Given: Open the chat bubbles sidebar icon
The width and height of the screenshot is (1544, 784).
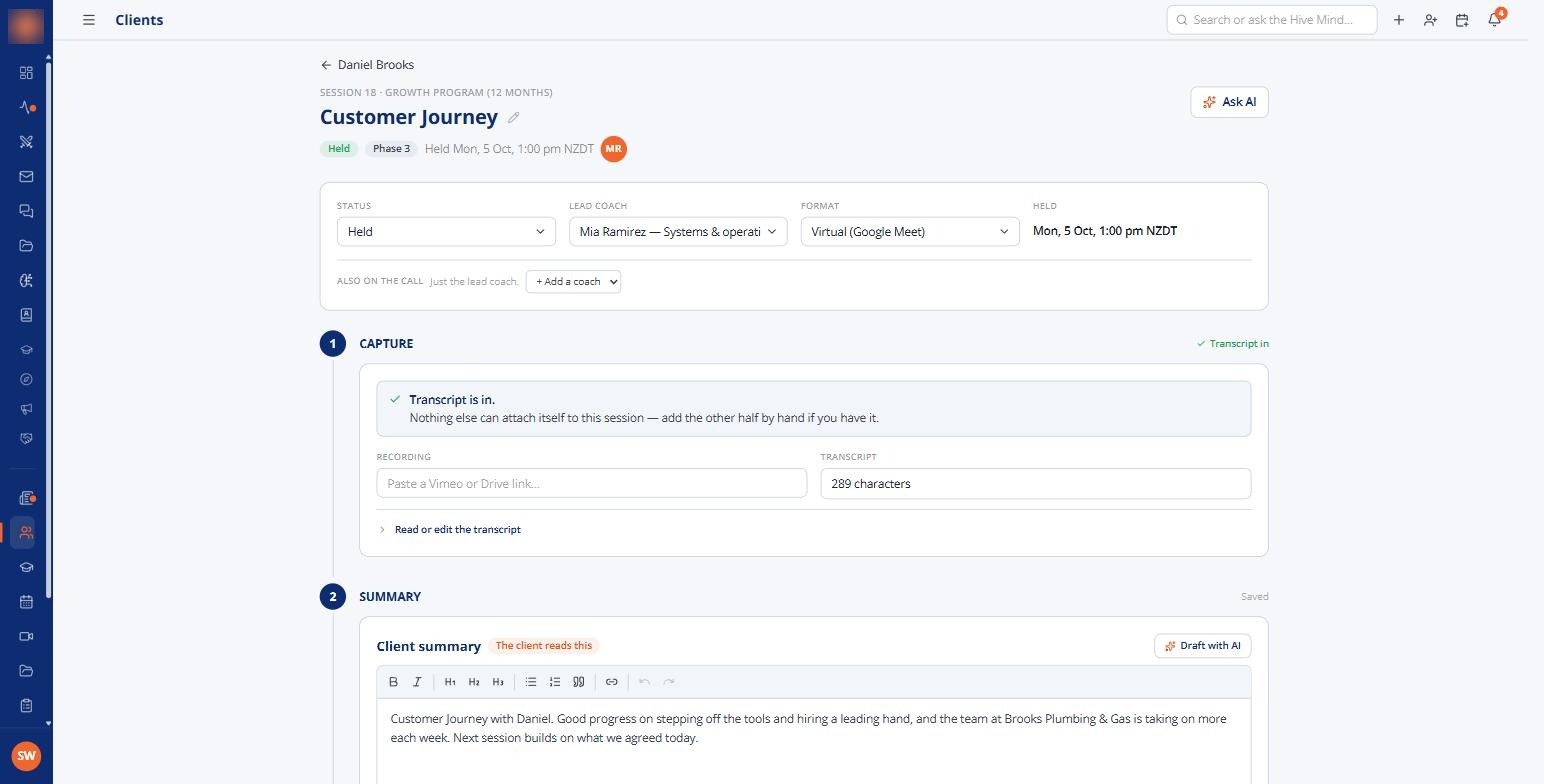Looking at the screenshot, I should click(x=26, y=211).
